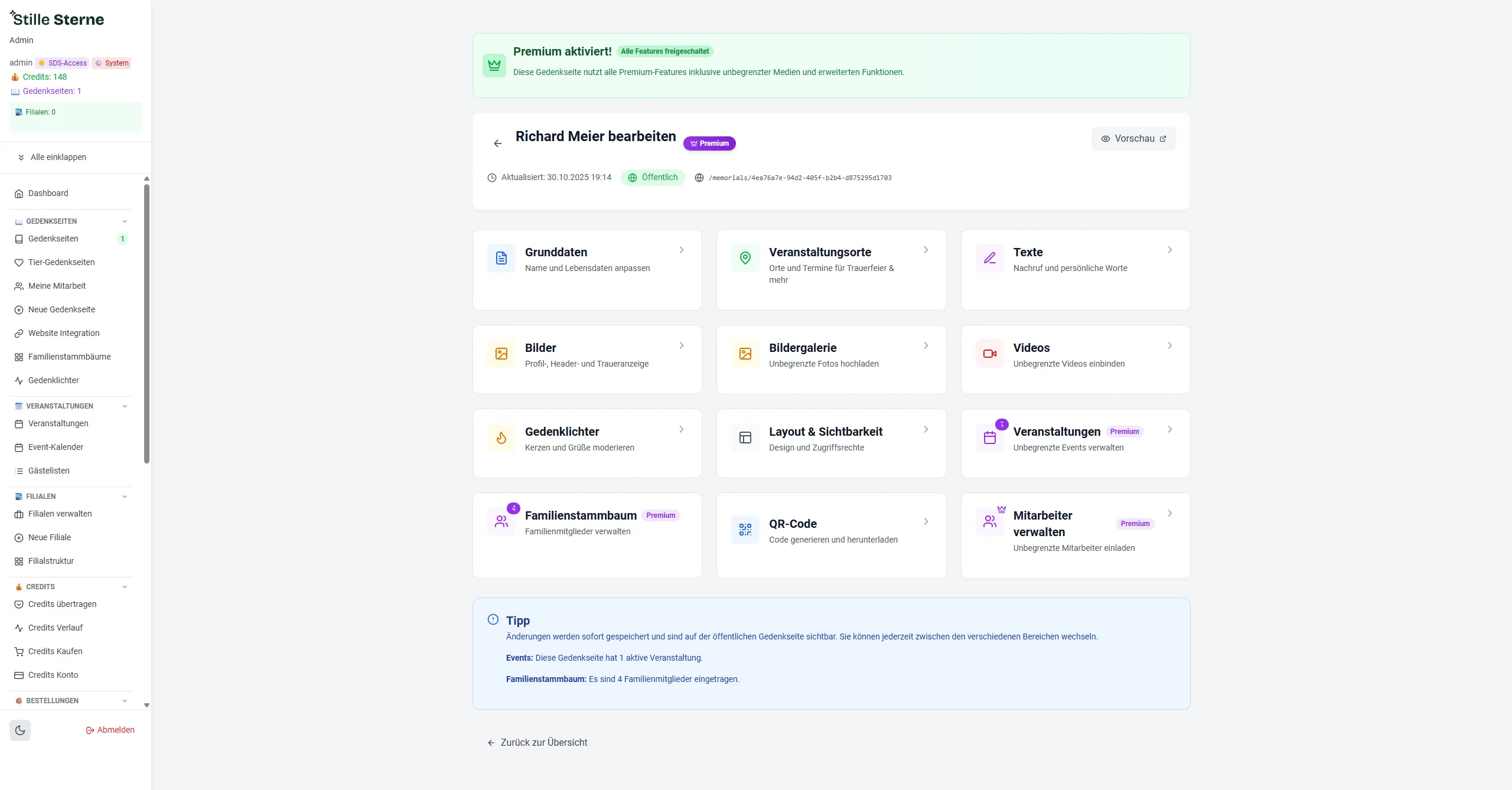Open Familienstammbäume sidebar item
This screenshot has width=1512, height=790.
[69, 357]
